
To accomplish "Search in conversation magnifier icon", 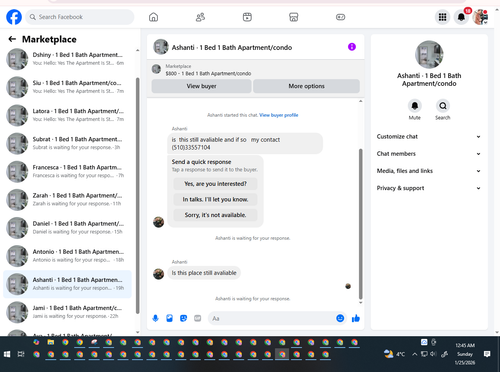I will [443, 106].
